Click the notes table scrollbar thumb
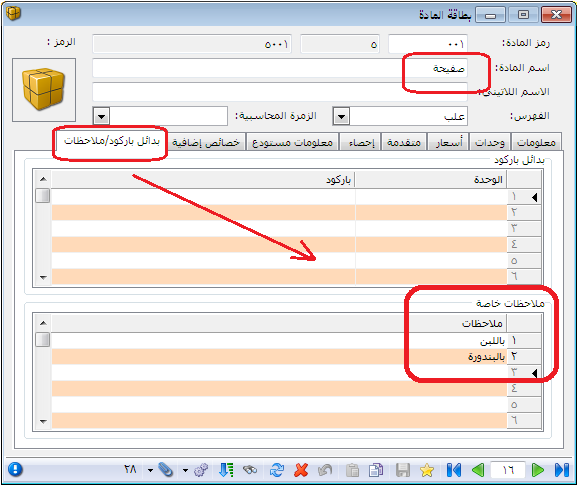 [x=43, y=339]
